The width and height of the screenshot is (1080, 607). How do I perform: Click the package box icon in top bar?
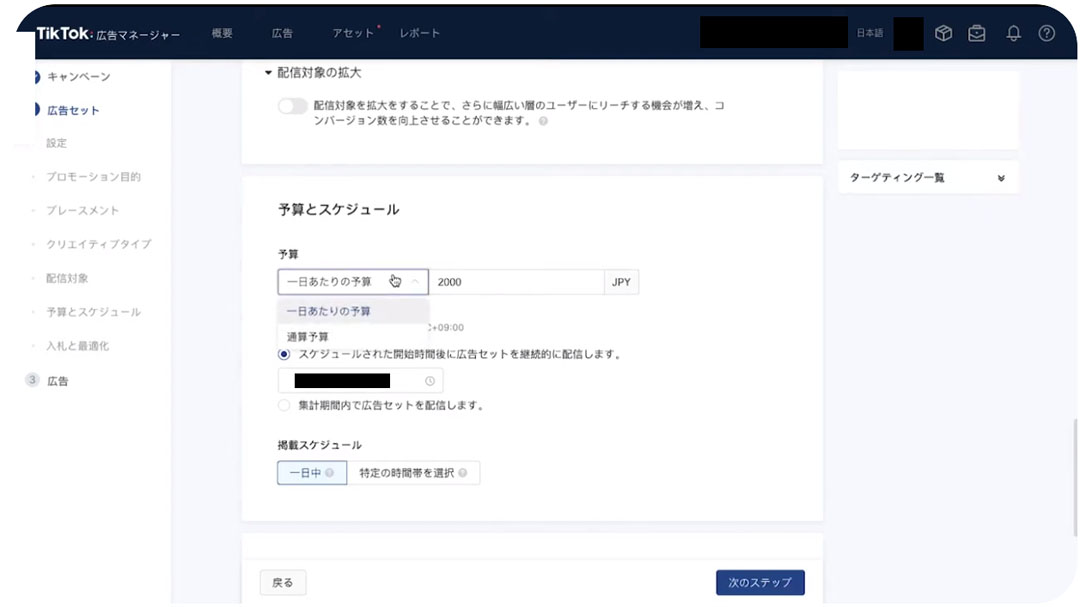point(943,33)
